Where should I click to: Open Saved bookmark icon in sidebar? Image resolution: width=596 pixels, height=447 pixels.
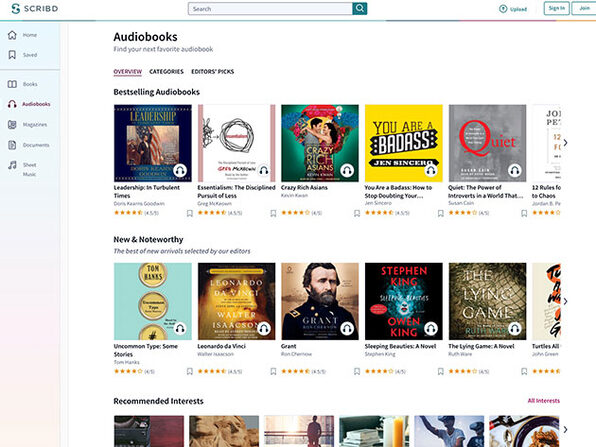coord(12,55)
